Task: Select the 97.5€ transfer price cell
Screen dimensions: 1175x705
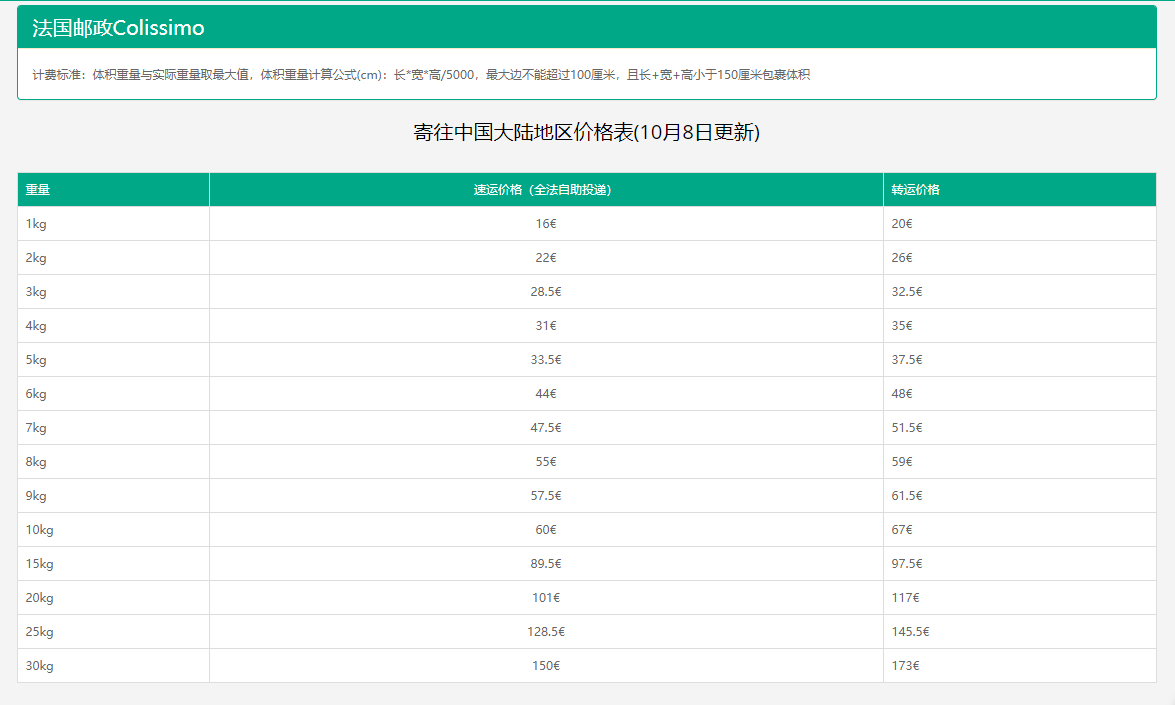Action: coord(1020,563)
